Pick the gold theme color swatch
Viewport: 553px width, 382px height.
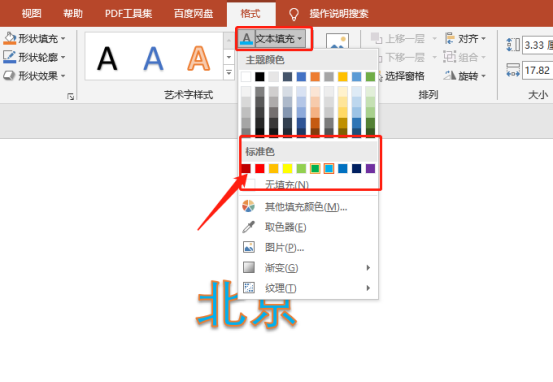tap(342, 76)
